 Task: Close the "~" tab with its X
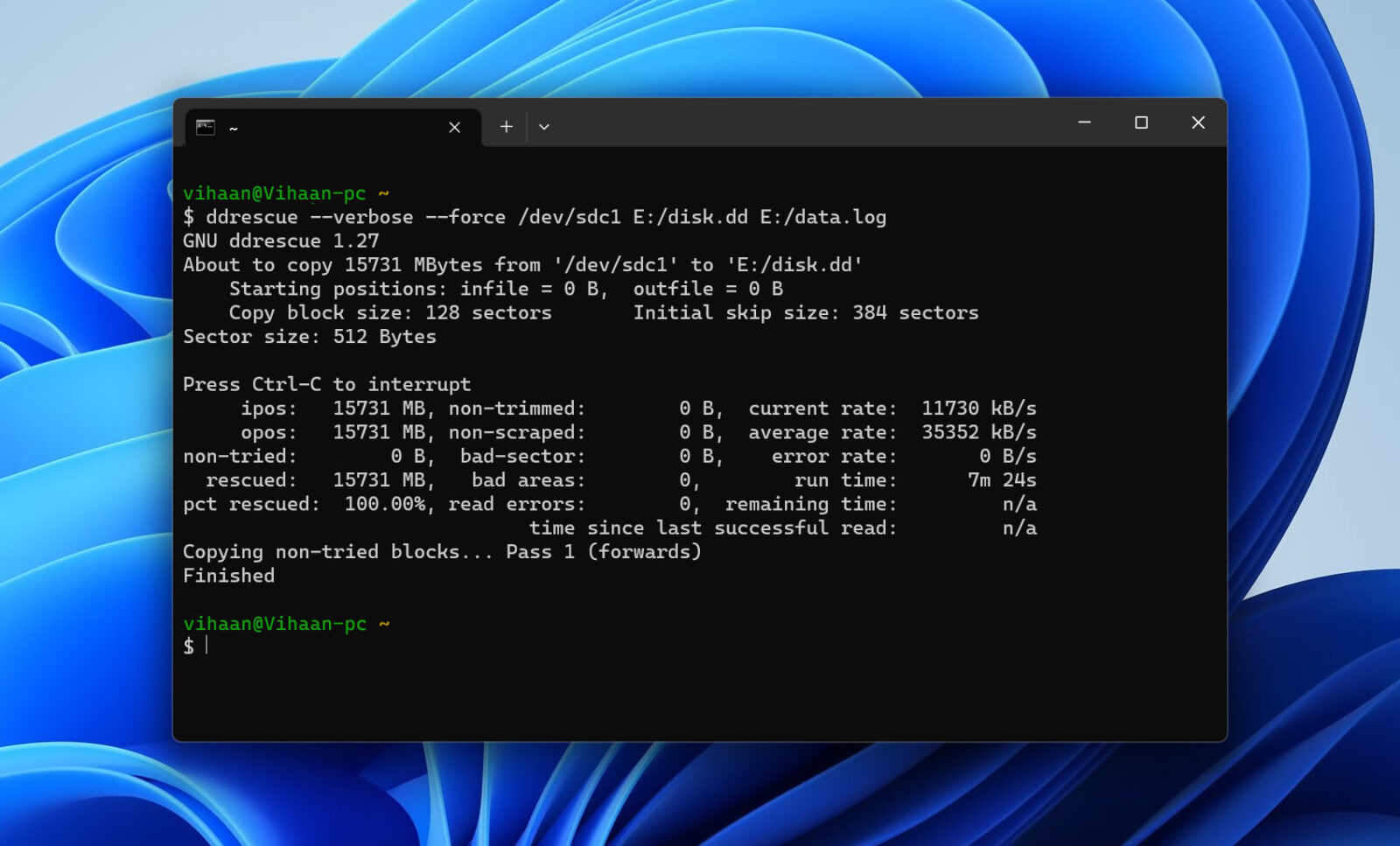pos(454,127)
